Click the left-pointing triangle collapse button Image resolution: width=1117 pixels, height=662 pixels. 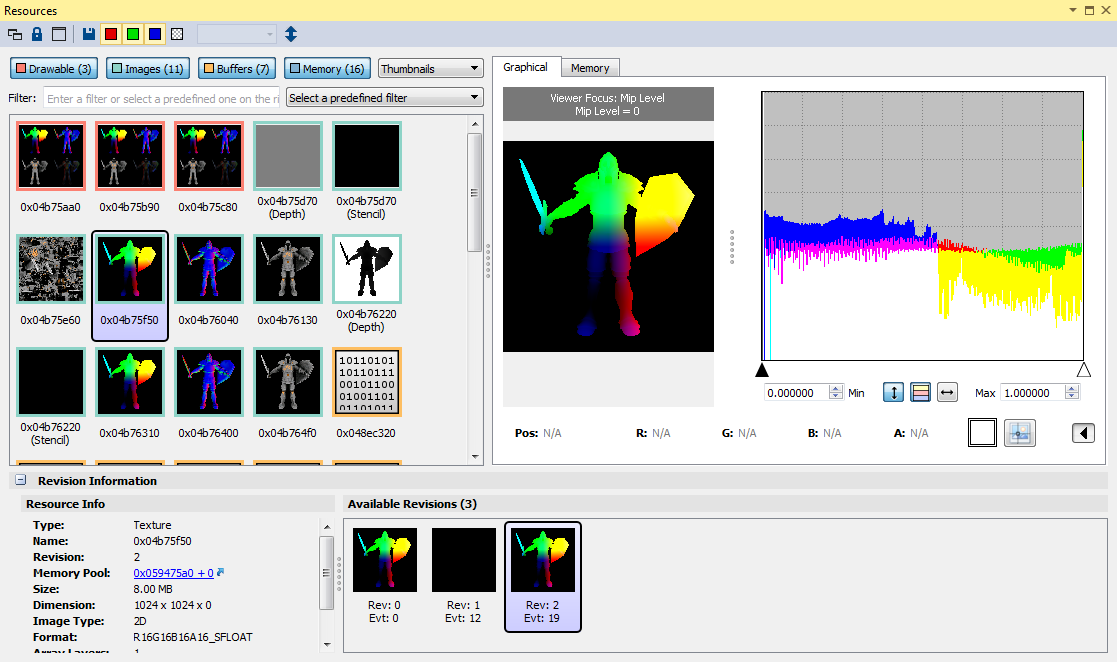point(1083,433)
